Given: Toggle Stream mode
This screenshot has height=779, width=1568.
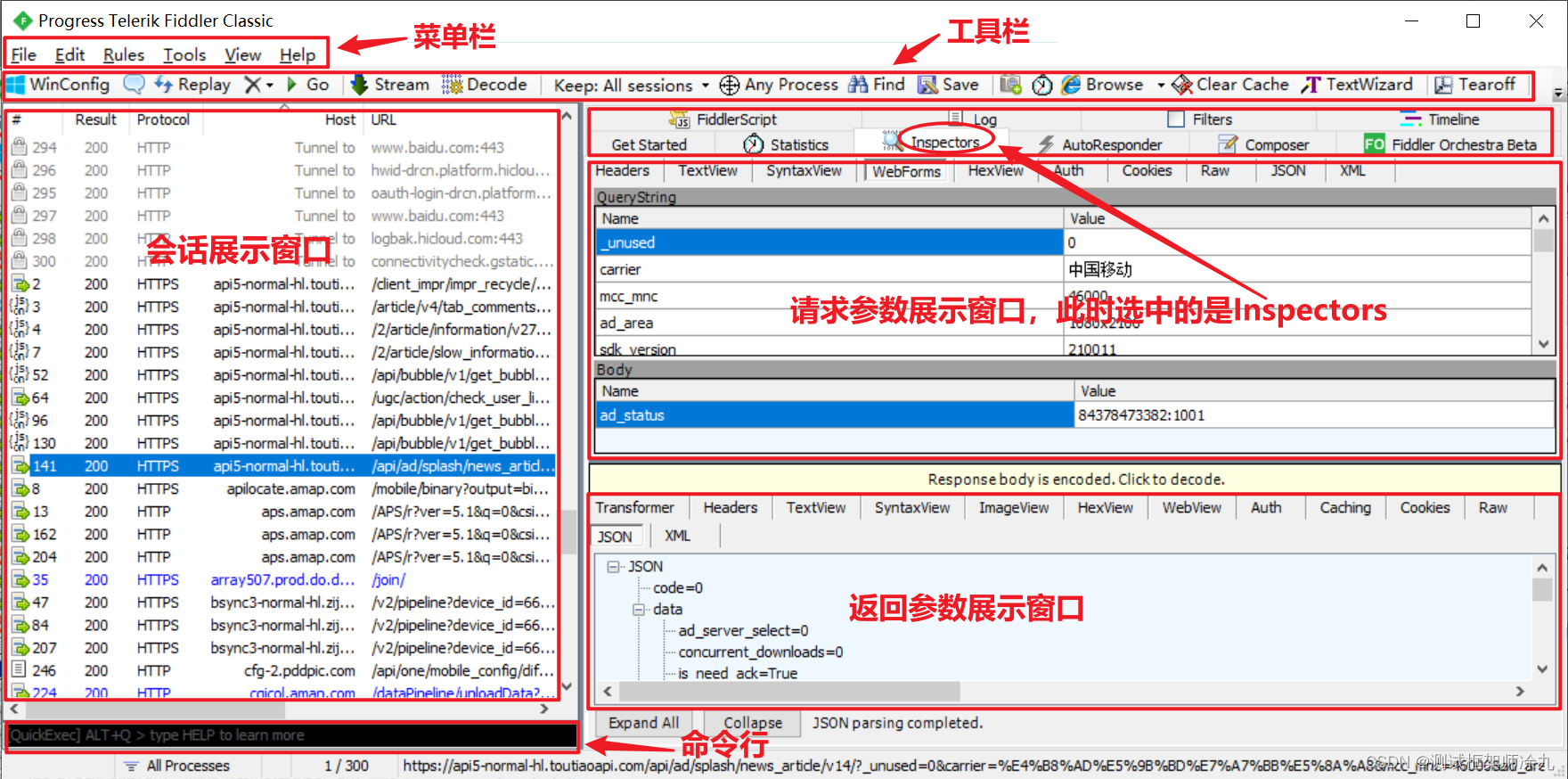Looking at the screenshot, I should click(389, 85).
